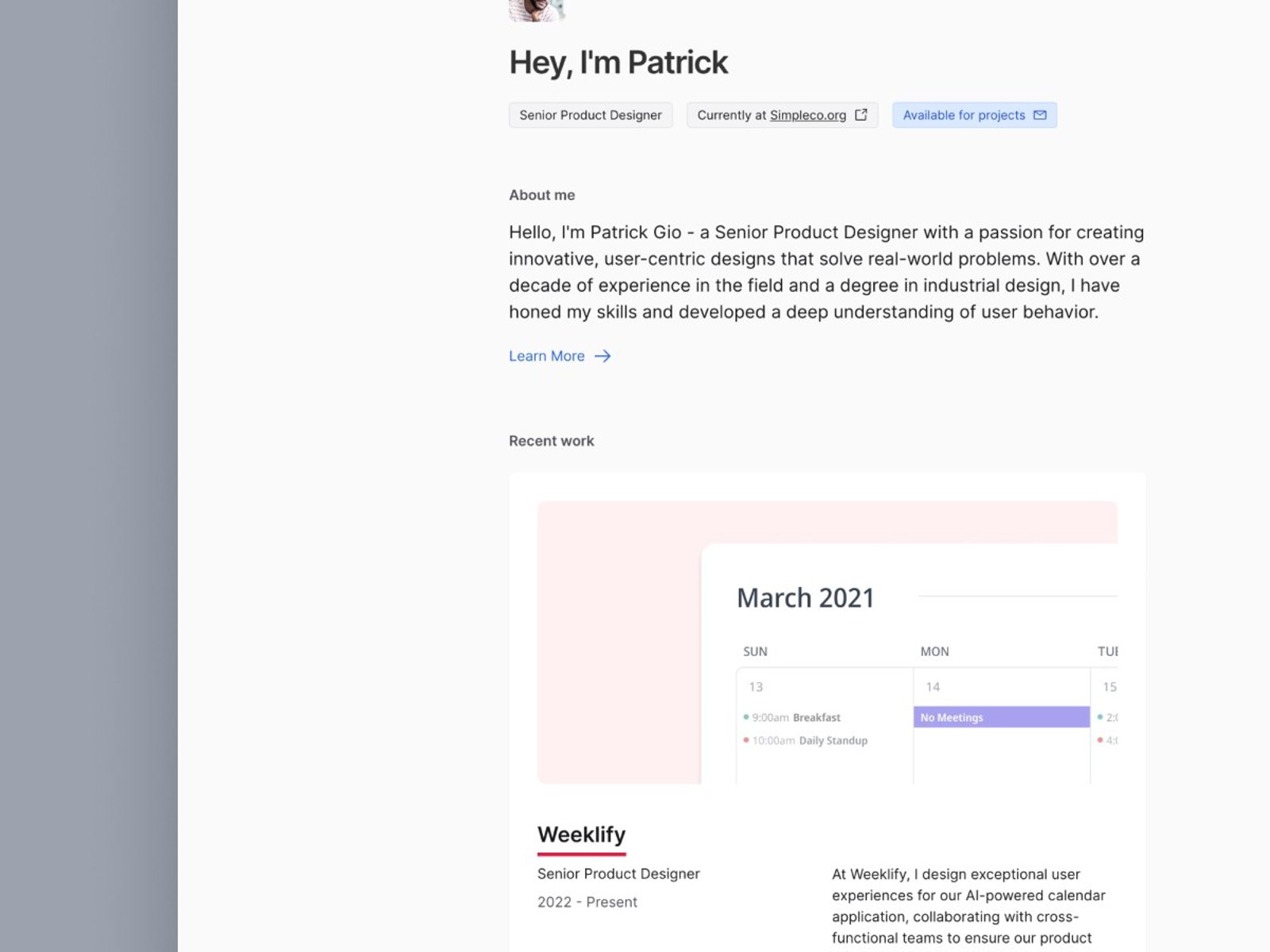
Task: Click the Available for projects badge
Action: pyautogui.click(x=974, y=115)
